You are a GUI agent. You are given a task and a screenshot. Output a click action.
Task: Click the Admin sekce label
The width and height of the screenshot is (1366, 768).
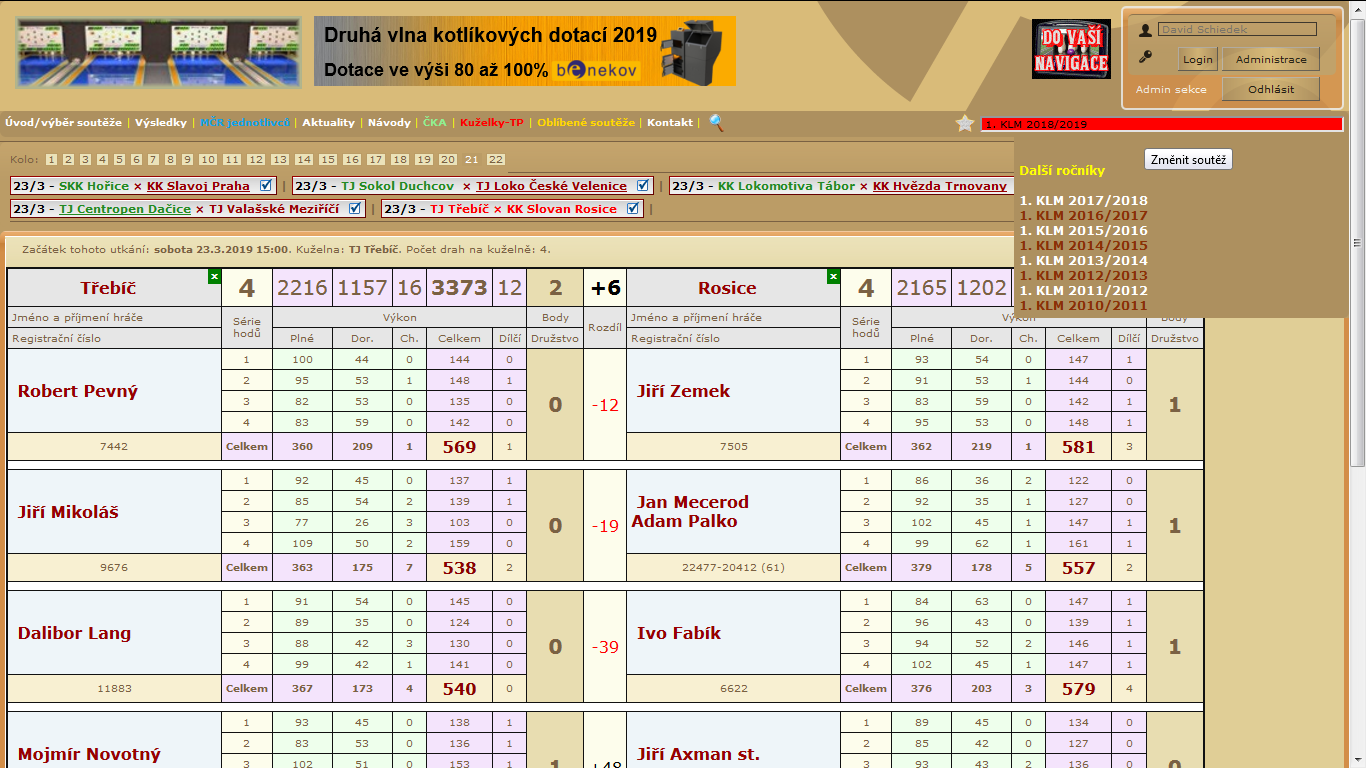[x=1171, y=89]
